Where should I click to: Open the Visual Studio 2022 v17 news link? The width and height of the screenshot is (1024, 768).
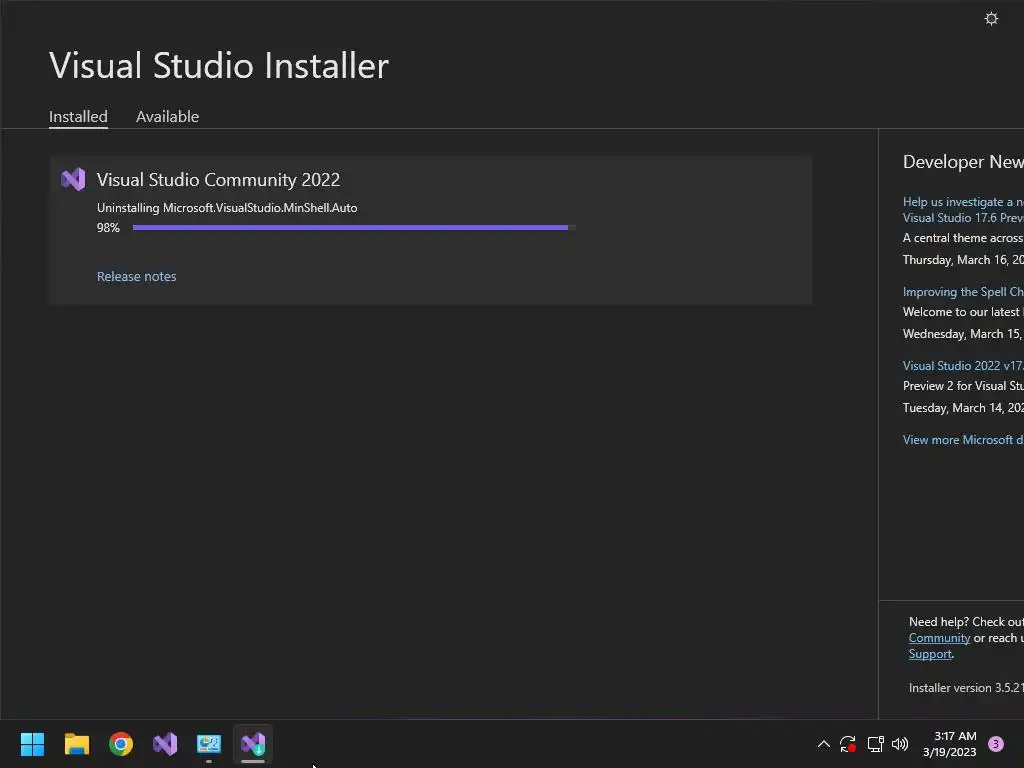(963, 366)
